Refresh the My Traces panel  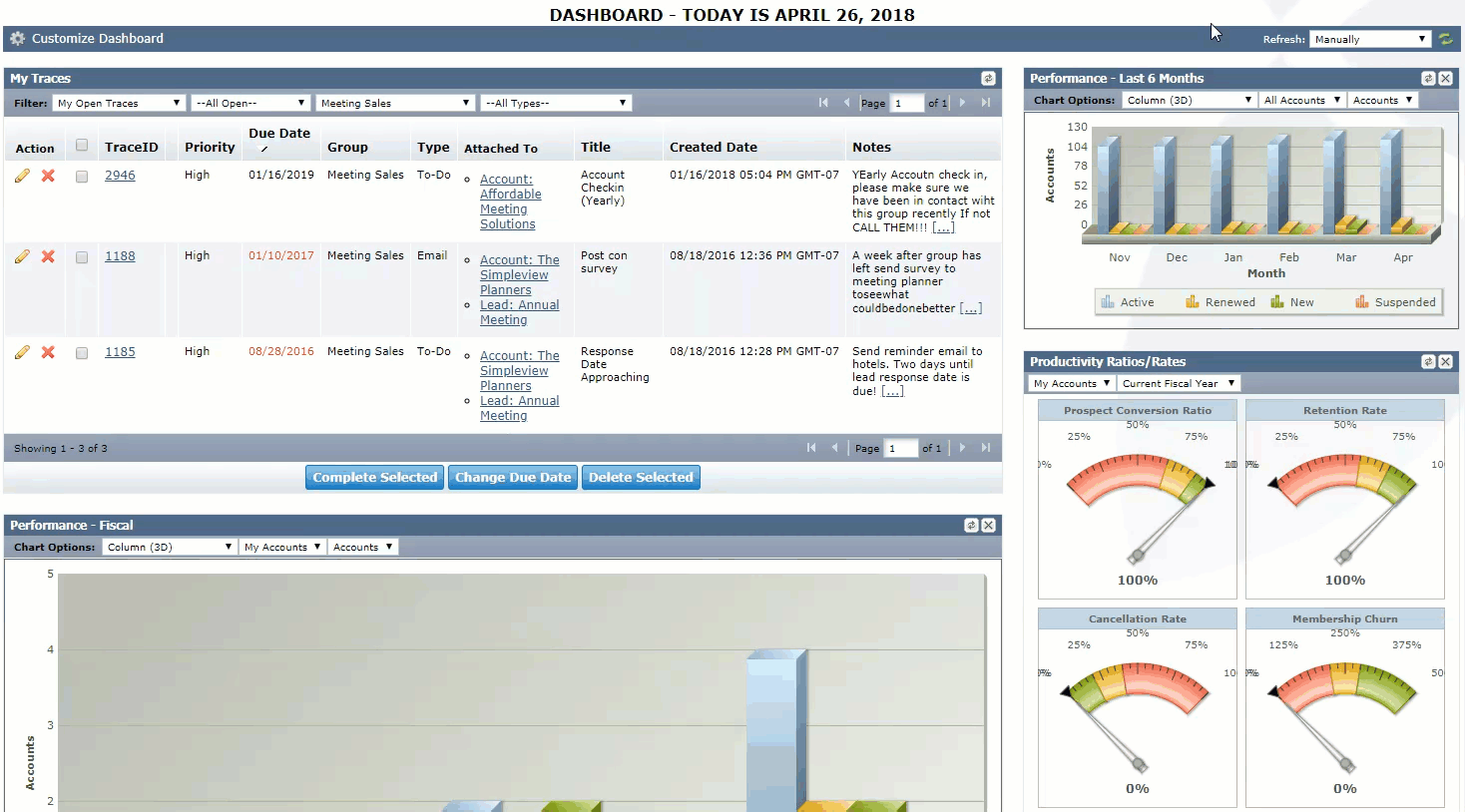pyautogui.click(x=988, y=78)
